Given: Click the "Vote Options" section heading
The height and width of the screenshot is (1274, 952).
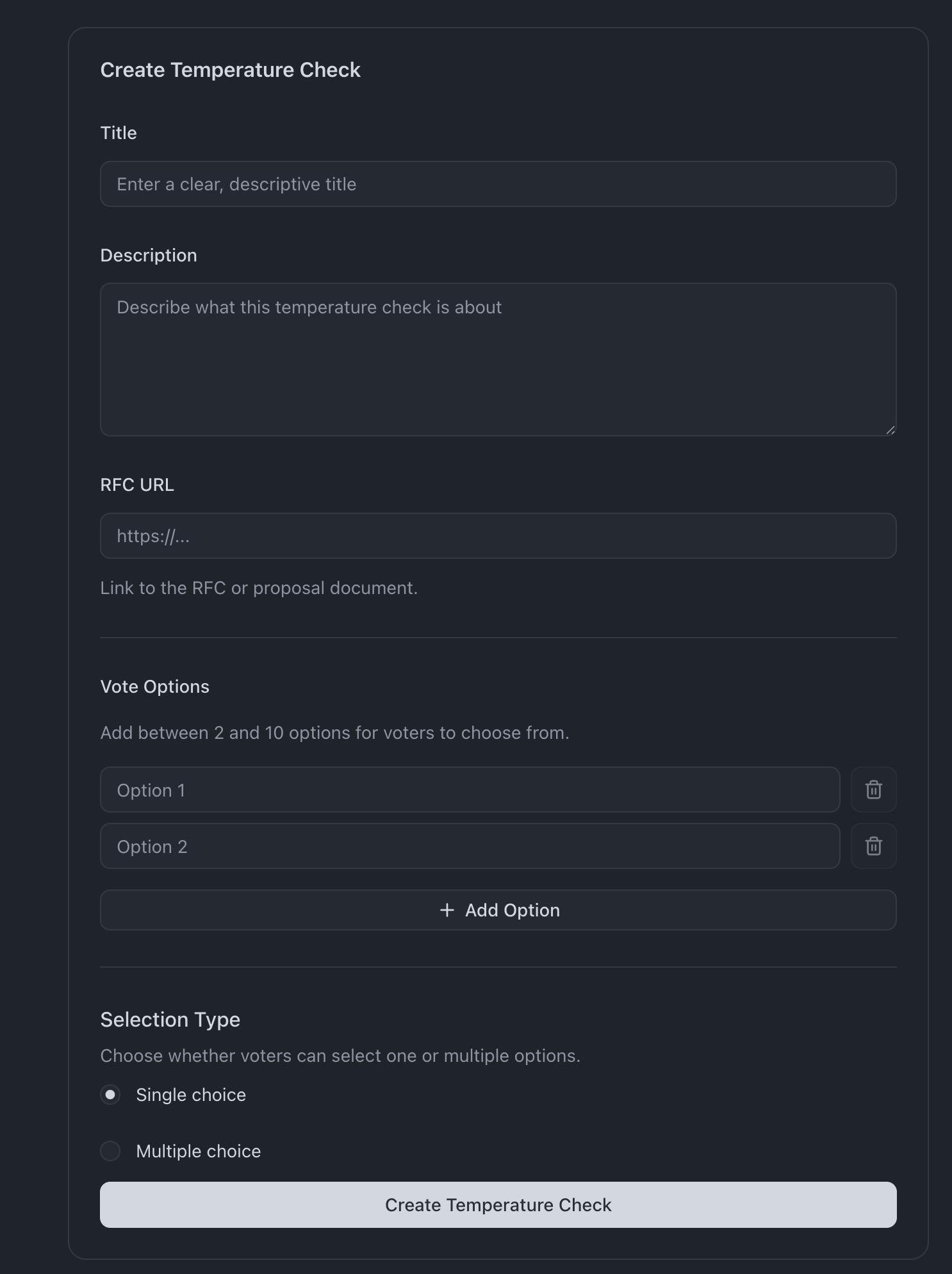Looking at the screenshot, I should click(155, 686).
